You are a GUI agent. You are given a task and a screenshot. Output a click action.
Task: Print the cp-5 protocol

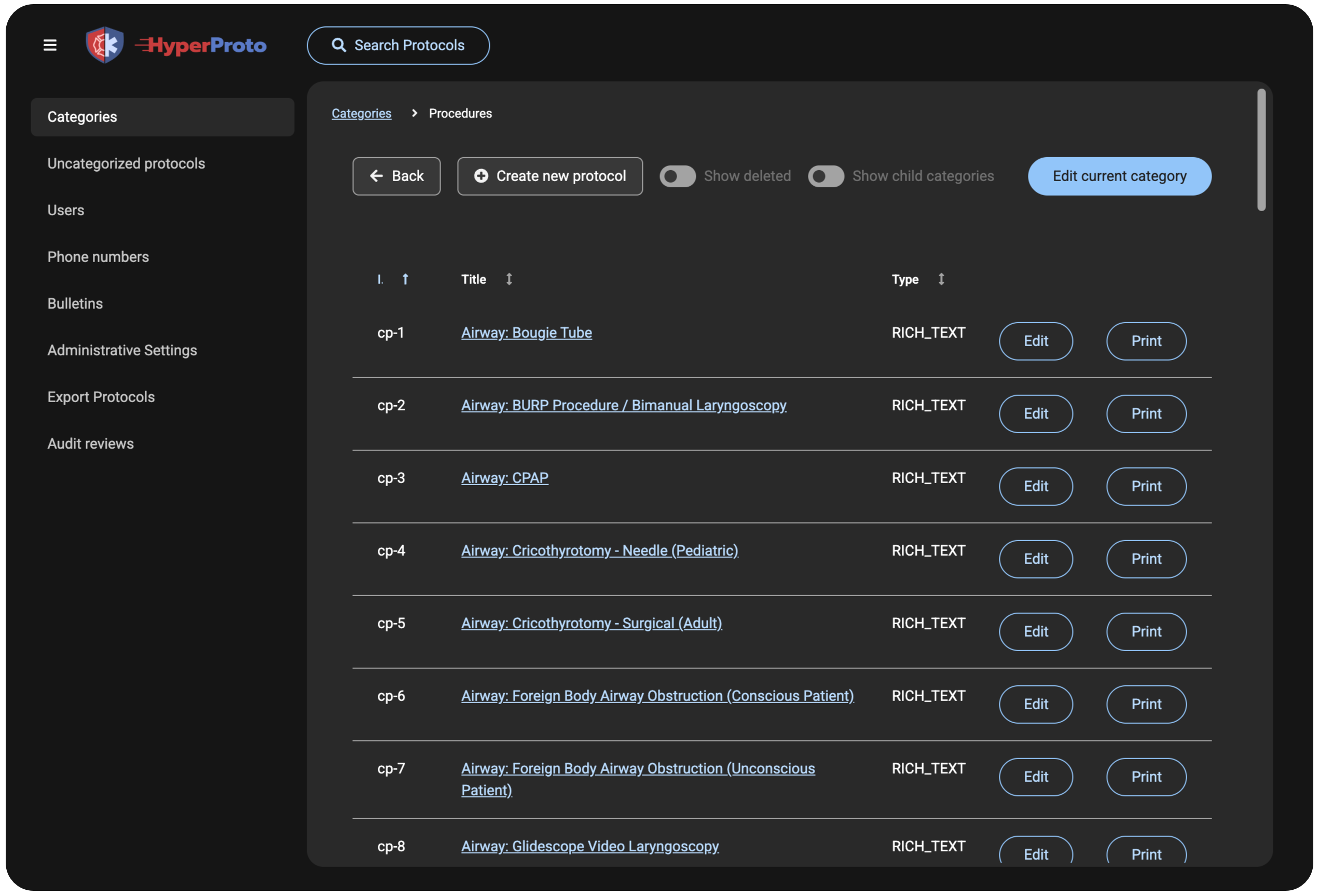1146,631
